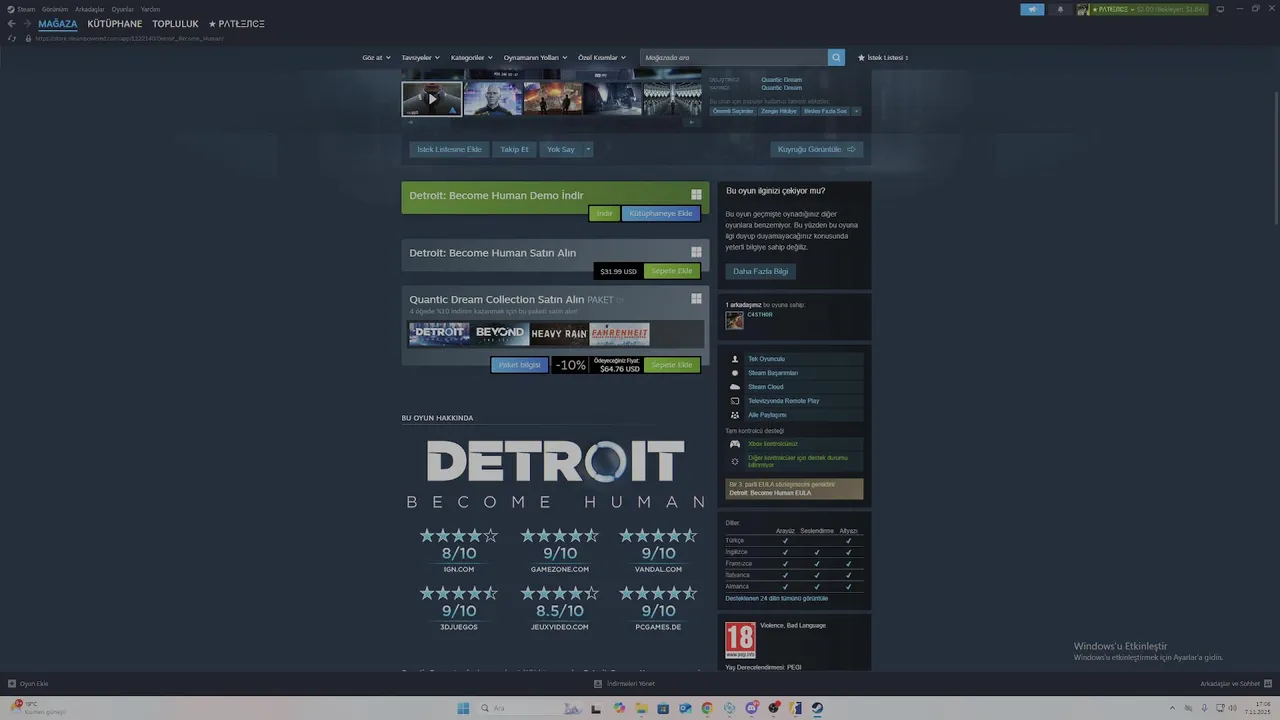This screenshot has width=1280, height=720.
Task: Play the trailer video thumbnail
Action: click(432, 99)
